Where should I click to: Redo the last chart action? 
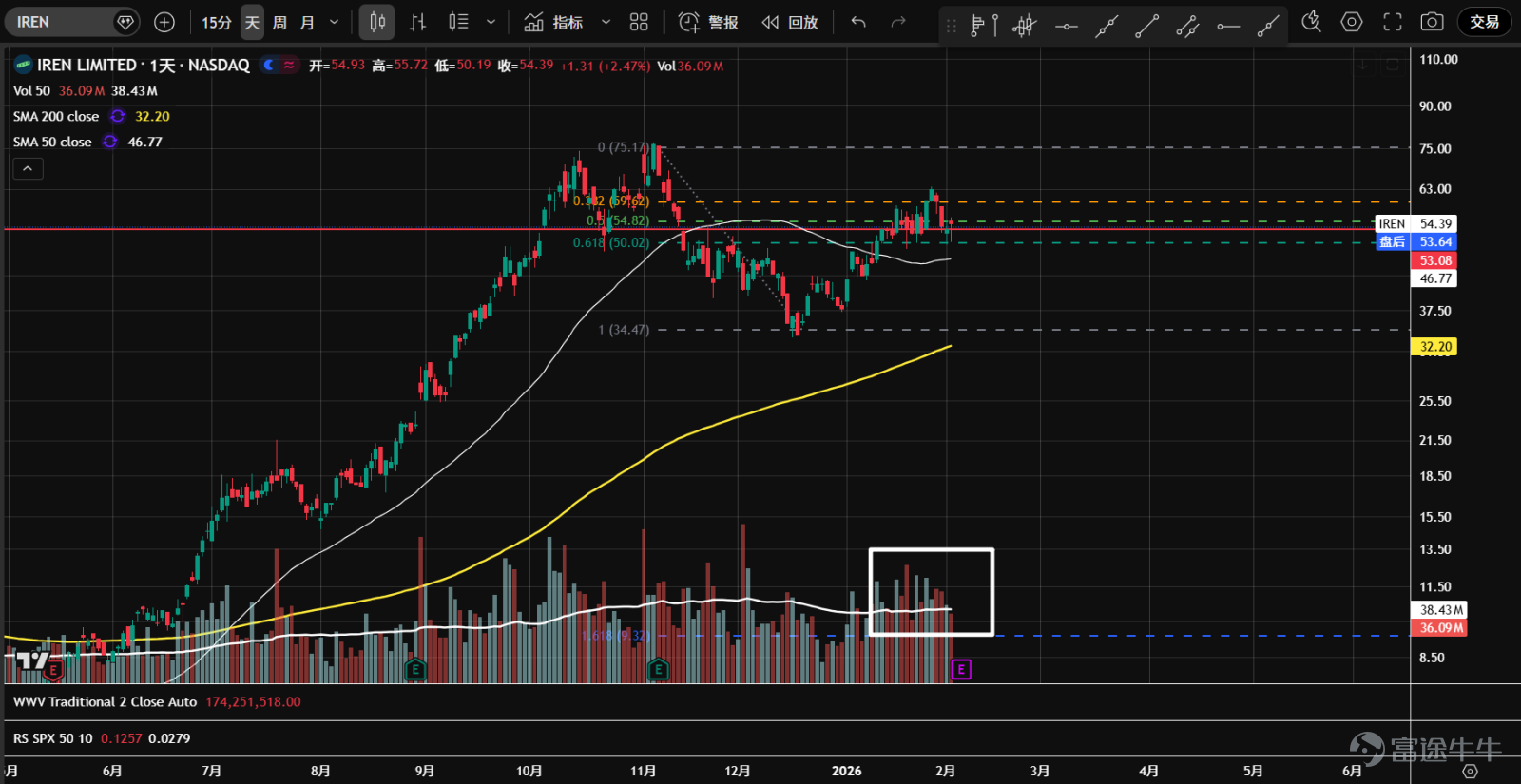(898, 22)
